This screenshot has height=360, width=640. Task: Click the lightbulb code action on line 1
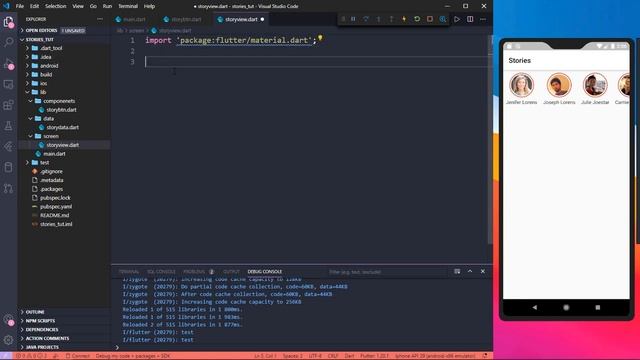[x=320, y=38]
